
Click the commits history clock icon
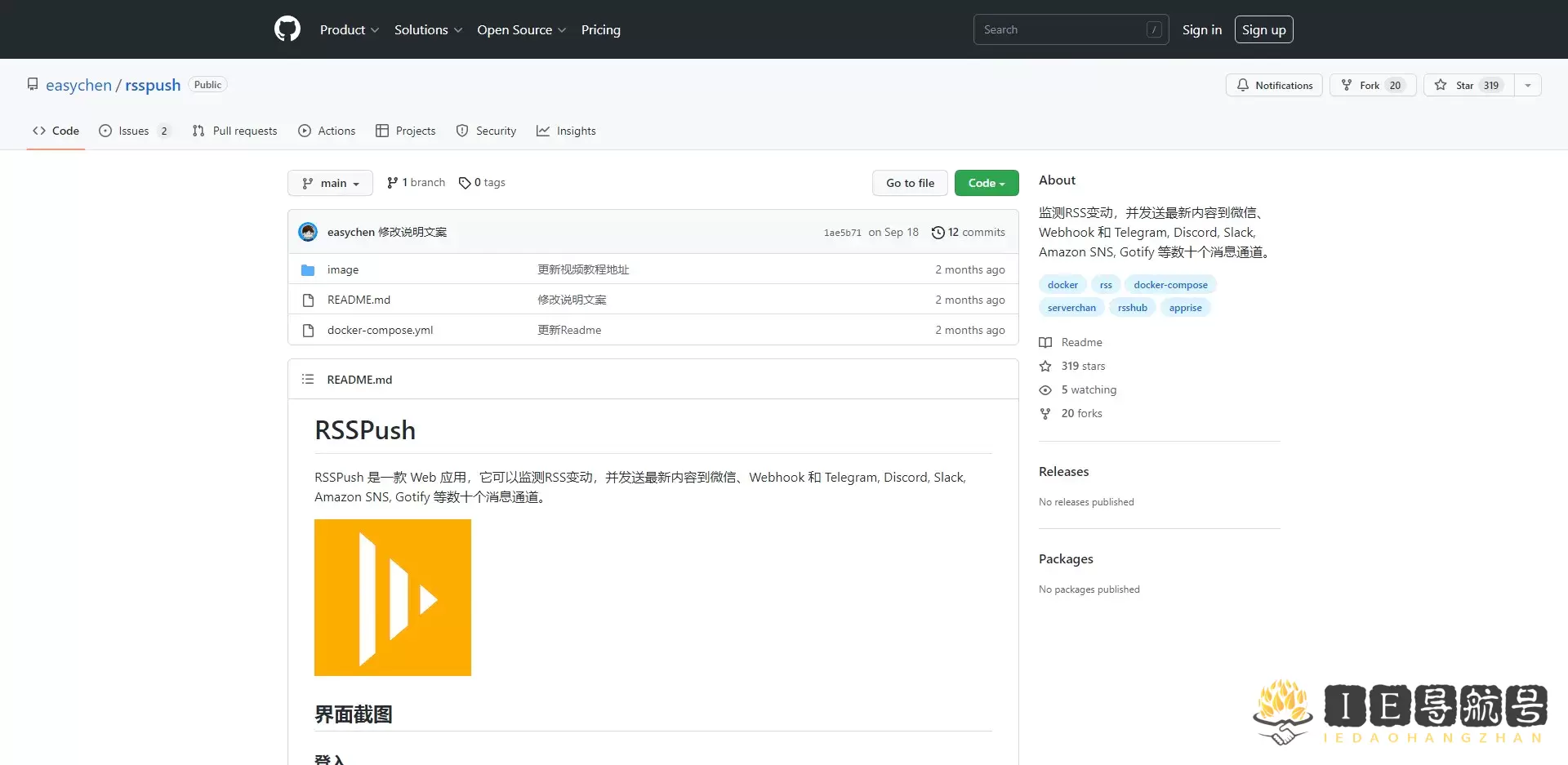(x=938, y=233)
